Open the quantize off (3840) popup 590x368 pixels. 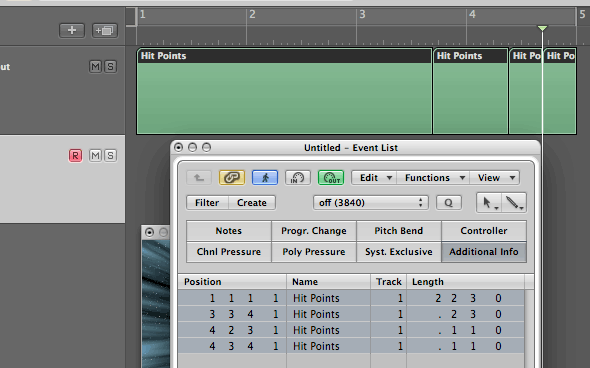pyautogui.click(x=371, y=202)
